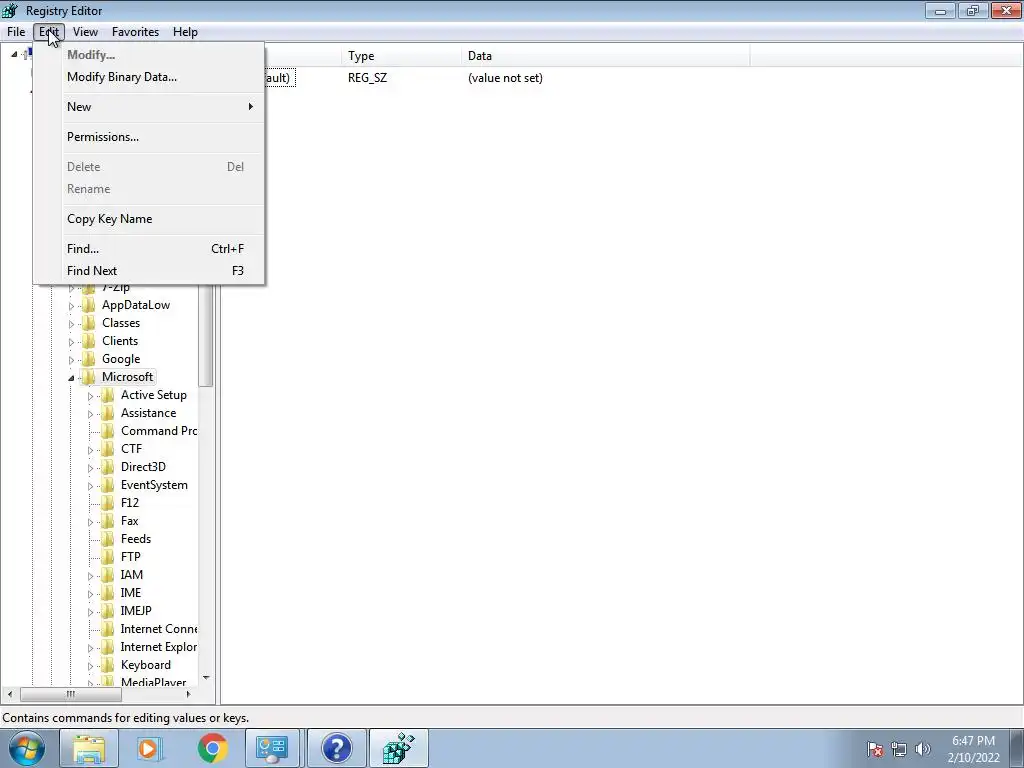
Task: Click the Data column header
Action: pyautogui.click(x=605, y=56)
